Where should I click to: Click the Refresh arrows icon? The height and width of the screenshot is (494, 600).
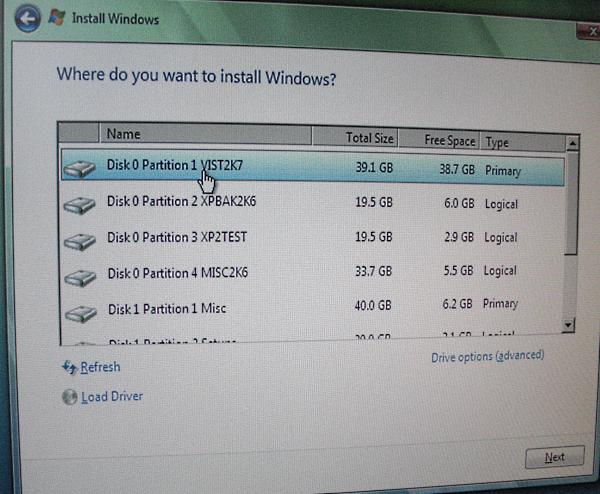pos(69,367)
